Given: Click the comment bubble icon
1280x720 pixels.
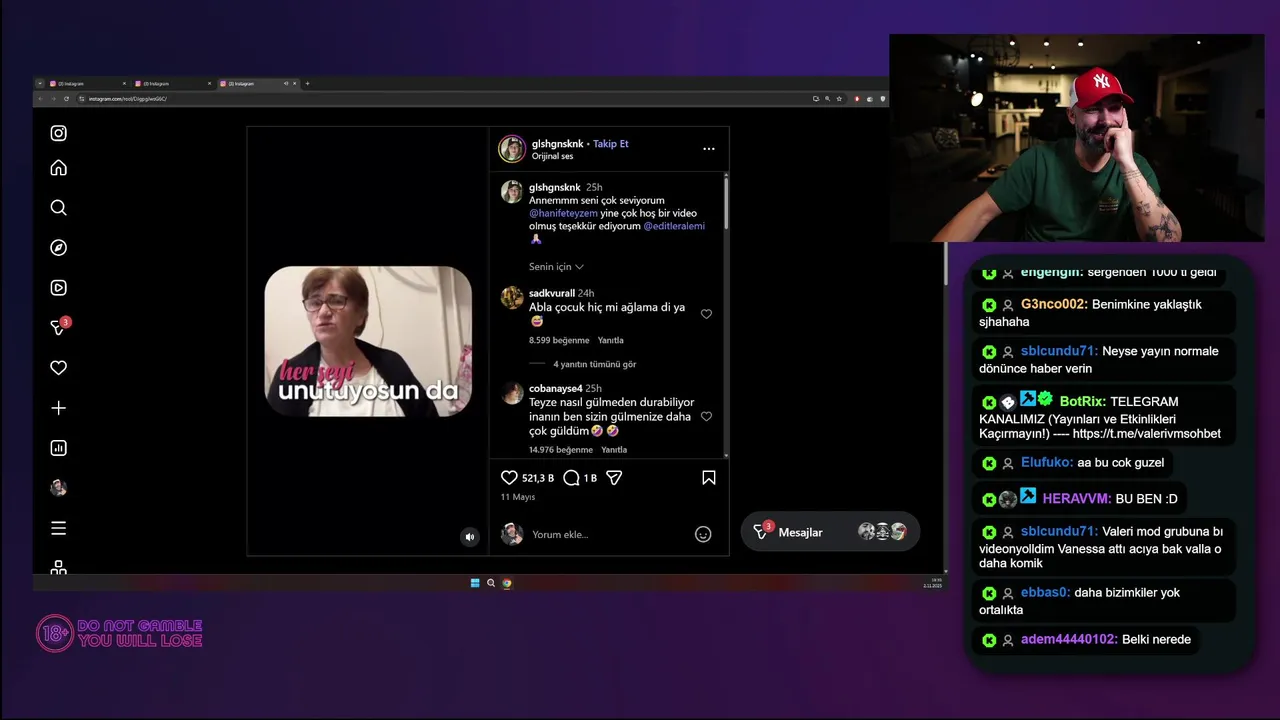Looking at the screenshot, I should coord(571,478).
